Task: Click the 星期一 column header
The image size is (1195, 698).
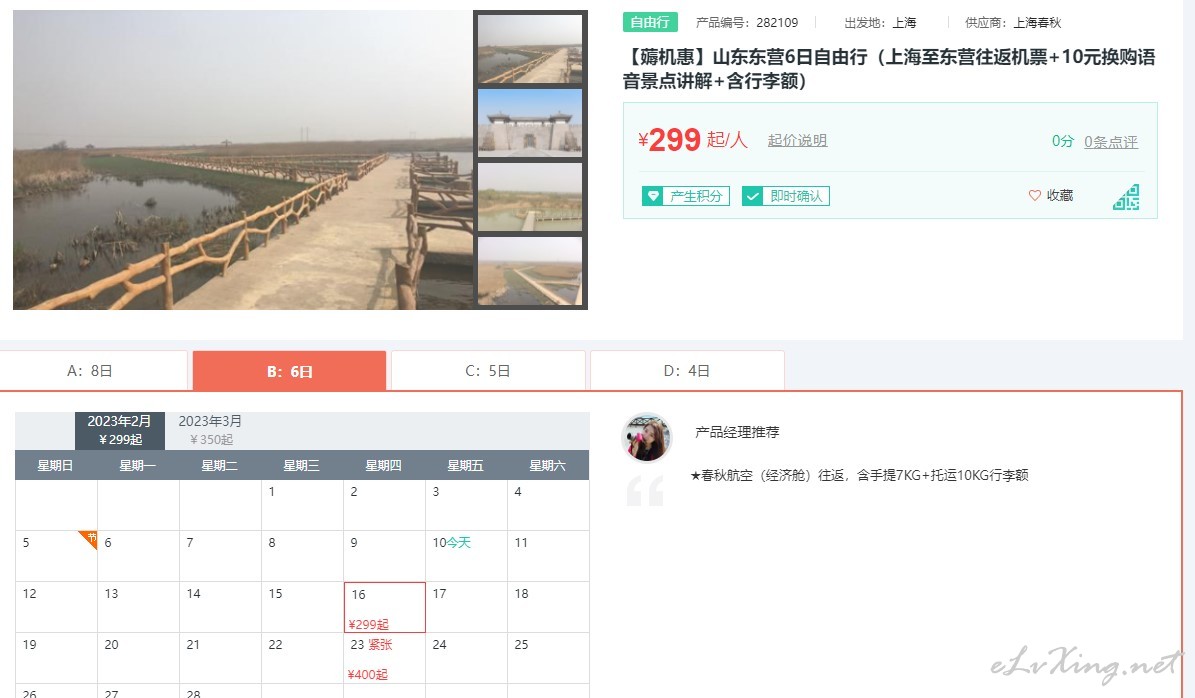Action: (x=138, y=466)
